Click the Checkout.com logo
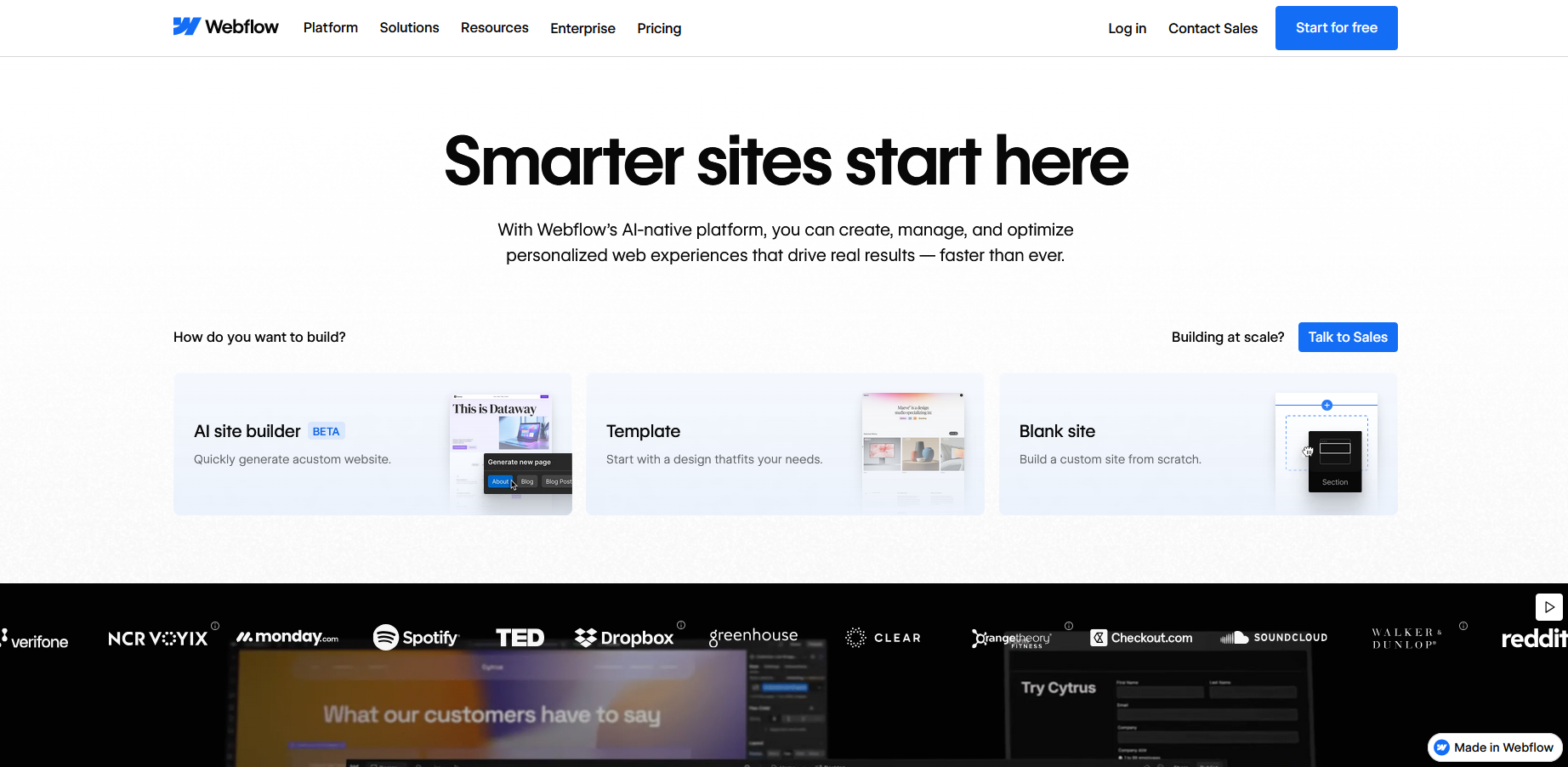 coord(1141,638)
